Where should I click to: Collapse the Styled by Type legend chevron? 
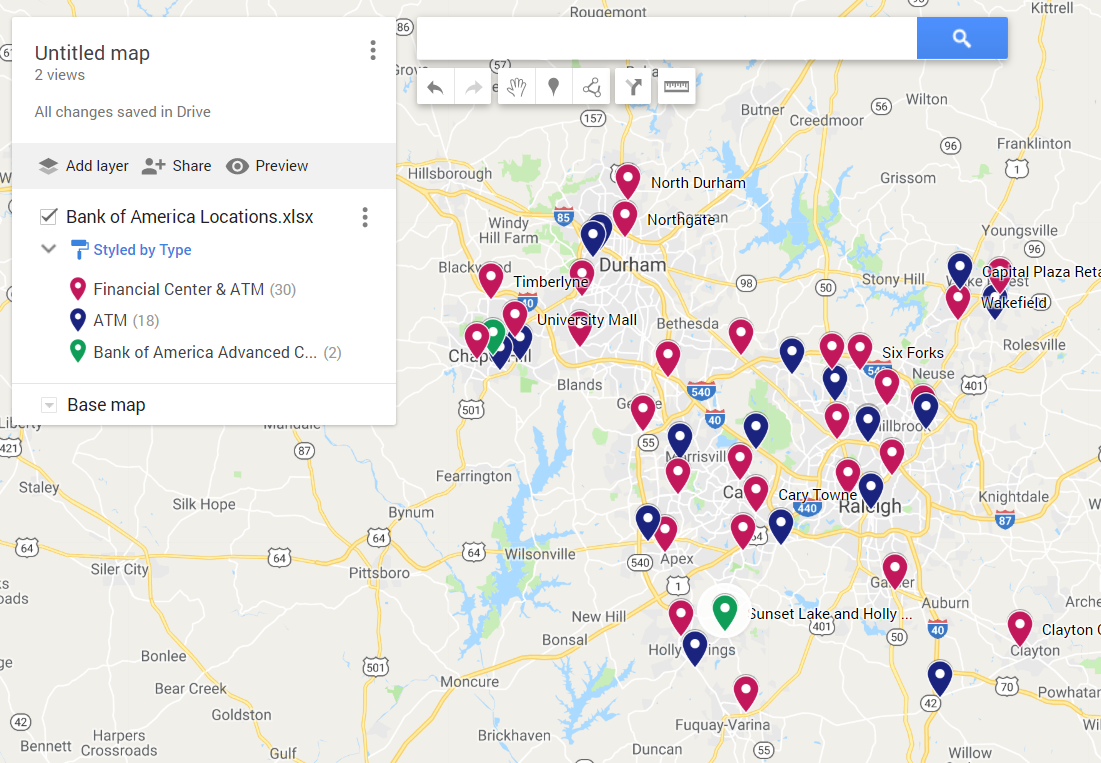point(48,248)
